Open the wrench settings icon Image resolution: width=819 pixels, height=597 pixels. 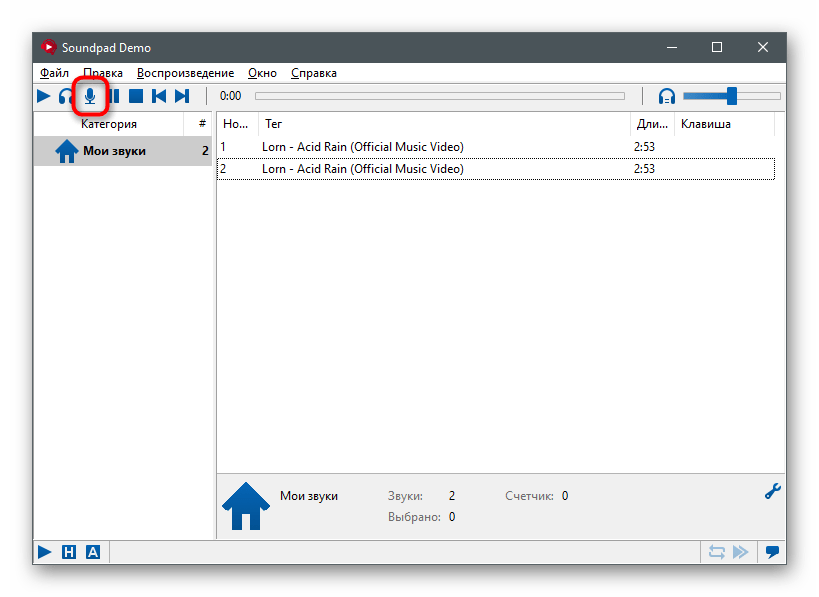[772, 491]
